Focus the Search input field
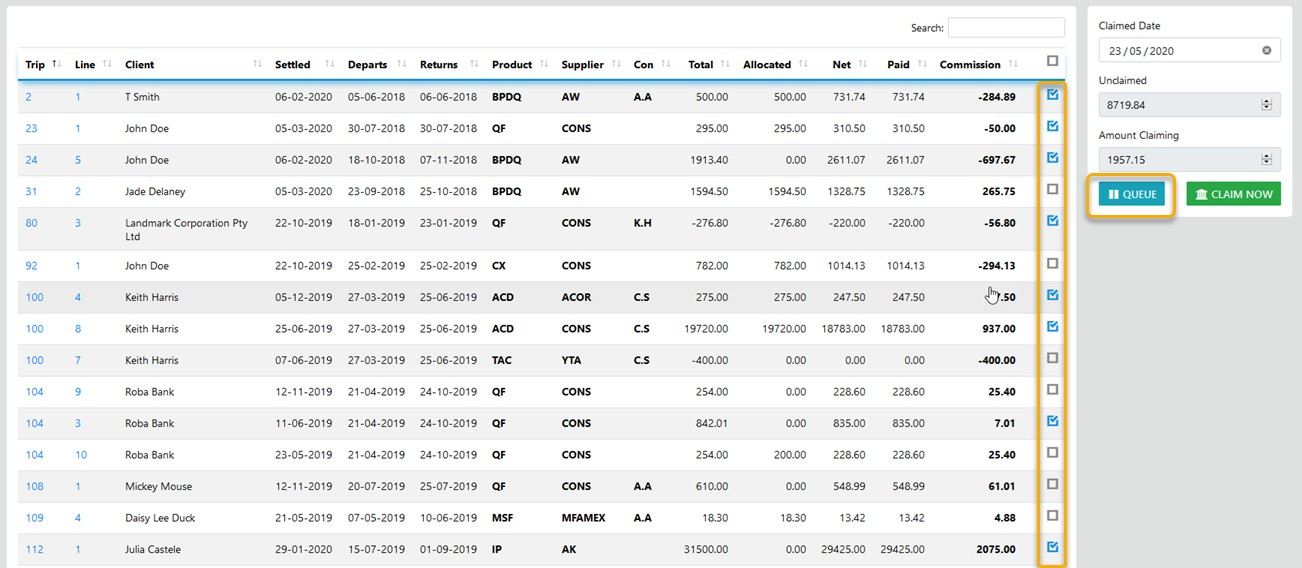Viewport: 1302px width, 568px height. (x=1006, y=28)
